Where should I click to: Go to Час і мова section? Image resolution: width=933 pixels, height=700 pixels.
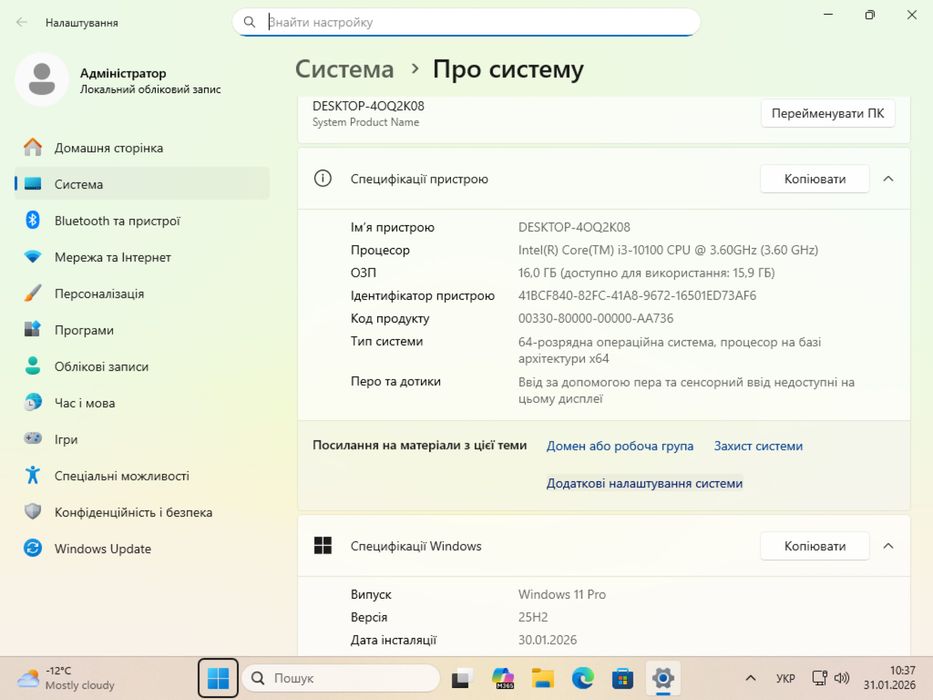(x=142, y=402)
